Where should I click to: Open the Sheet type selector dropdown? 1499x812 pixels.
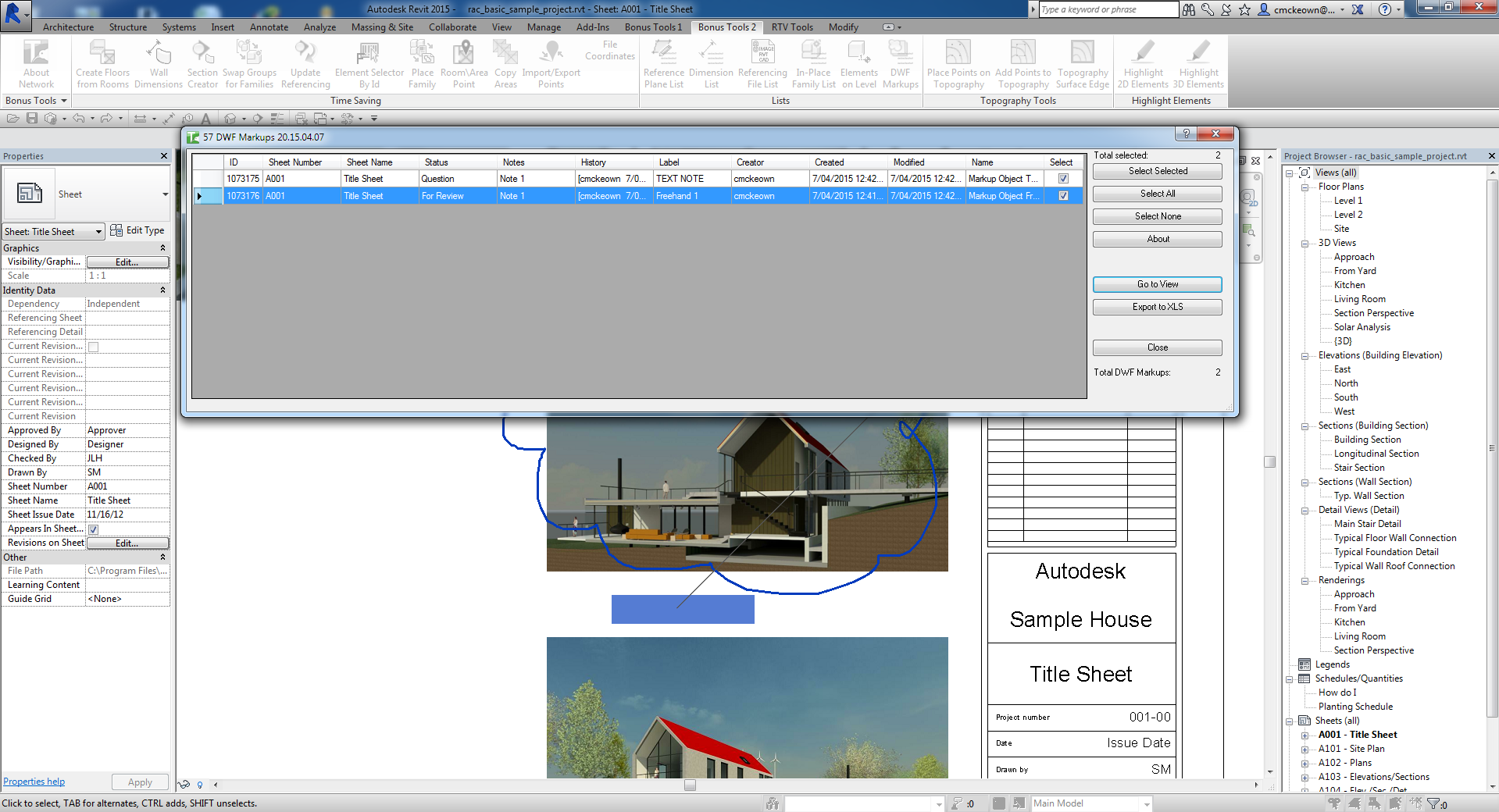98,231
